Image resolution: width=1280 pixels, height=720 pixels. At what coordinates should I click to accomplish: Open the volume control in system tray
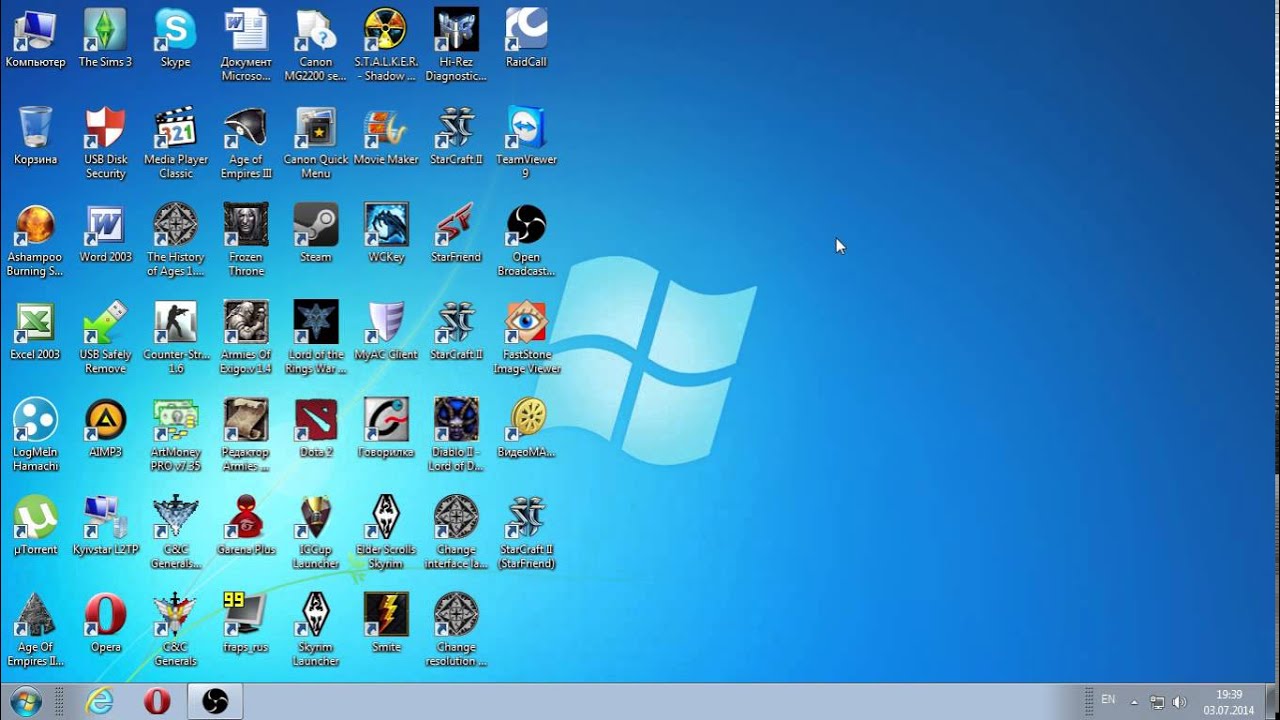point(1179,702)
